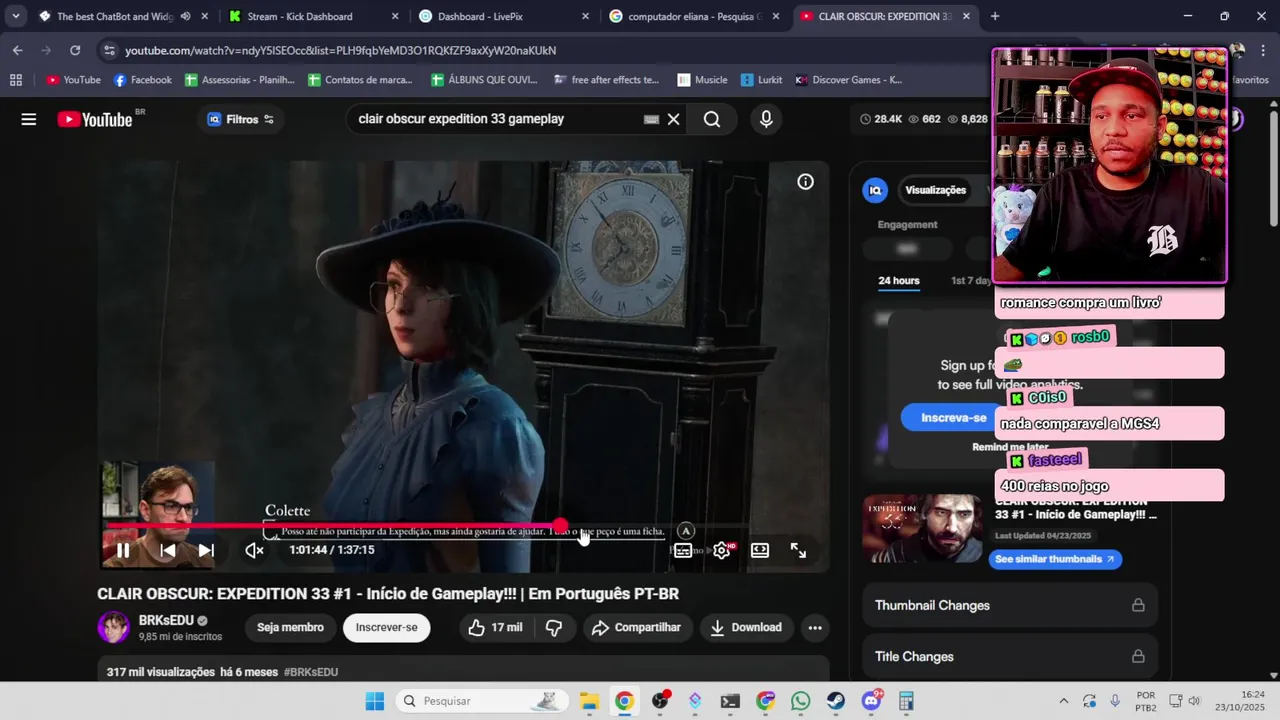Skip to the next video
This screenshot has height=720, width=1280.
click(206, 550)
